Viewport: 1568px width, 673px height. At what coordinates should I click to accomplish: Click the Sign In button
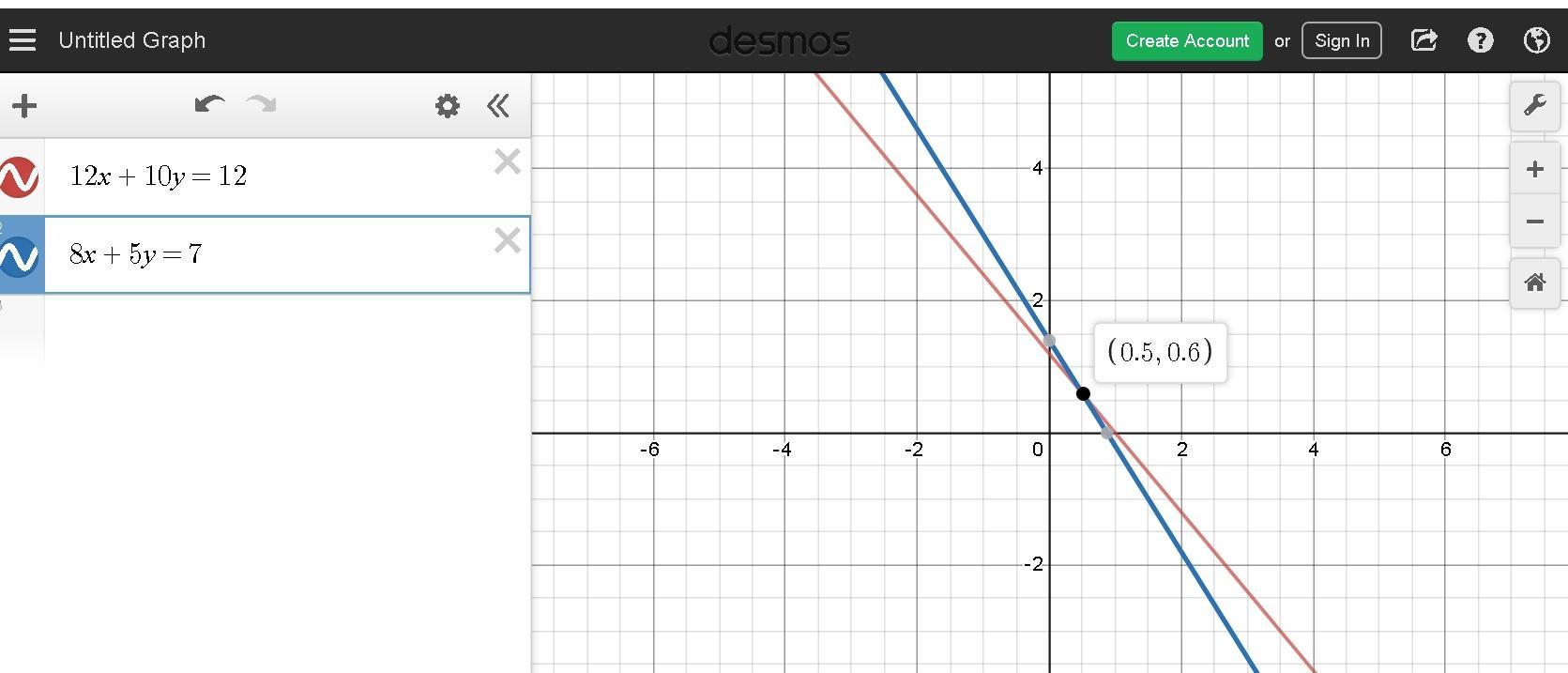[x=1342, y=41]
